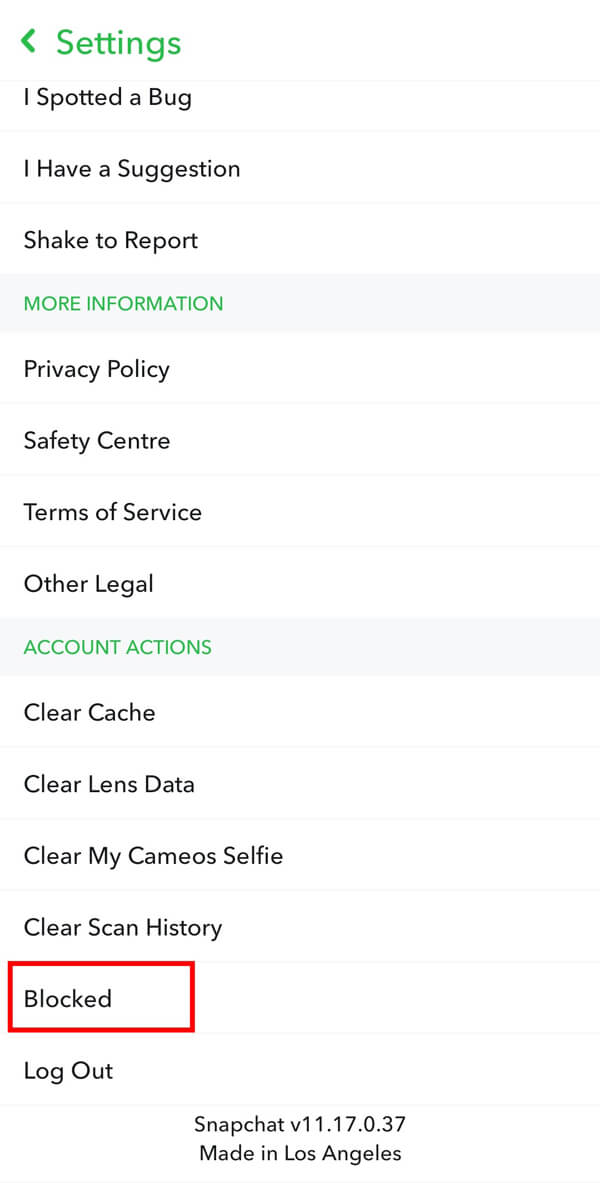Tap the ACCOUNT ACTIONS section header
This screenshot has width=600, height=1183.
[117, 647]
